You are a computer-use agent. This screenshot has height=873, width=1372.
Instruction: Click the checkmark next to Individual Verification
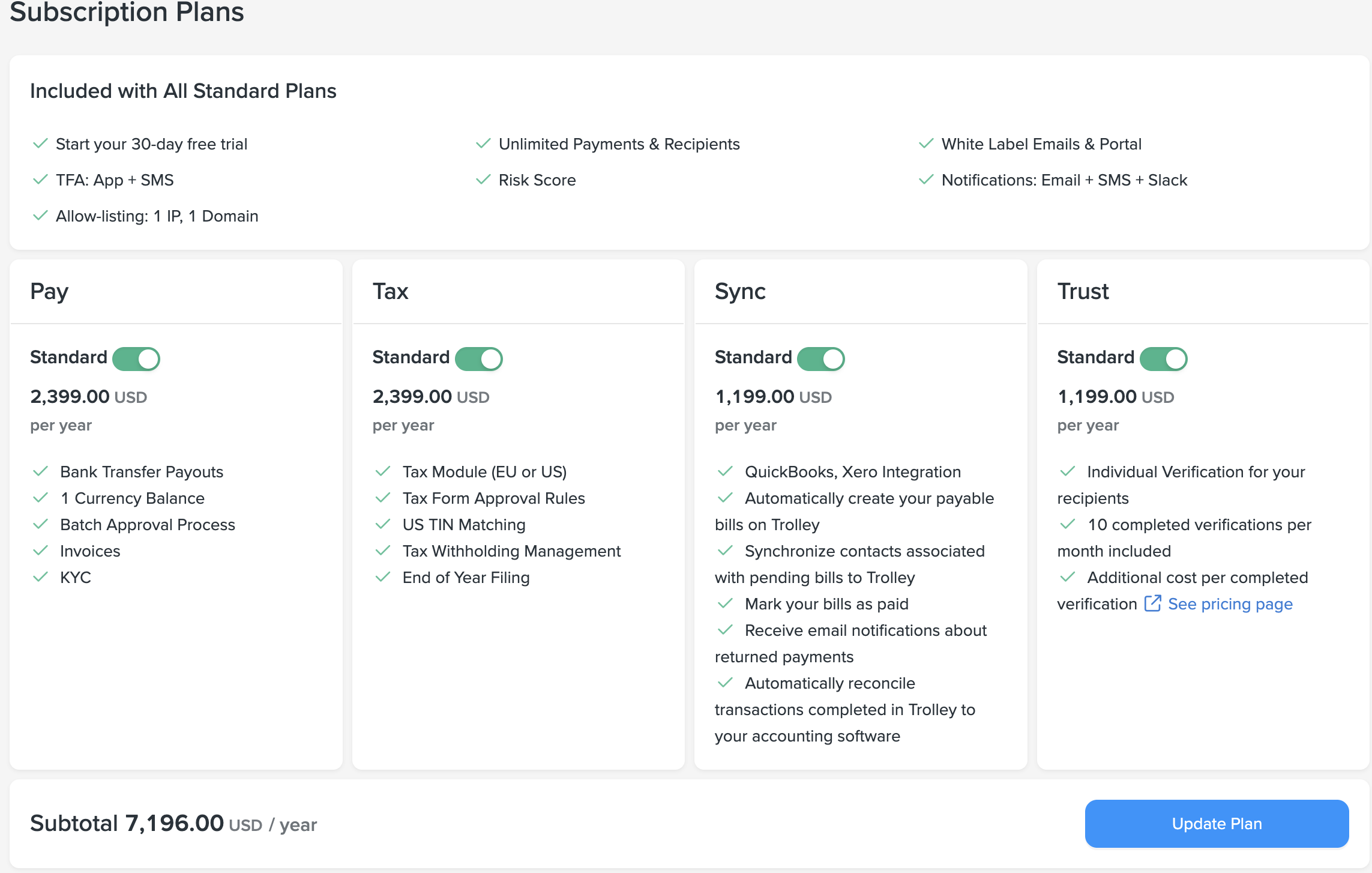(x=1067, y=471)
